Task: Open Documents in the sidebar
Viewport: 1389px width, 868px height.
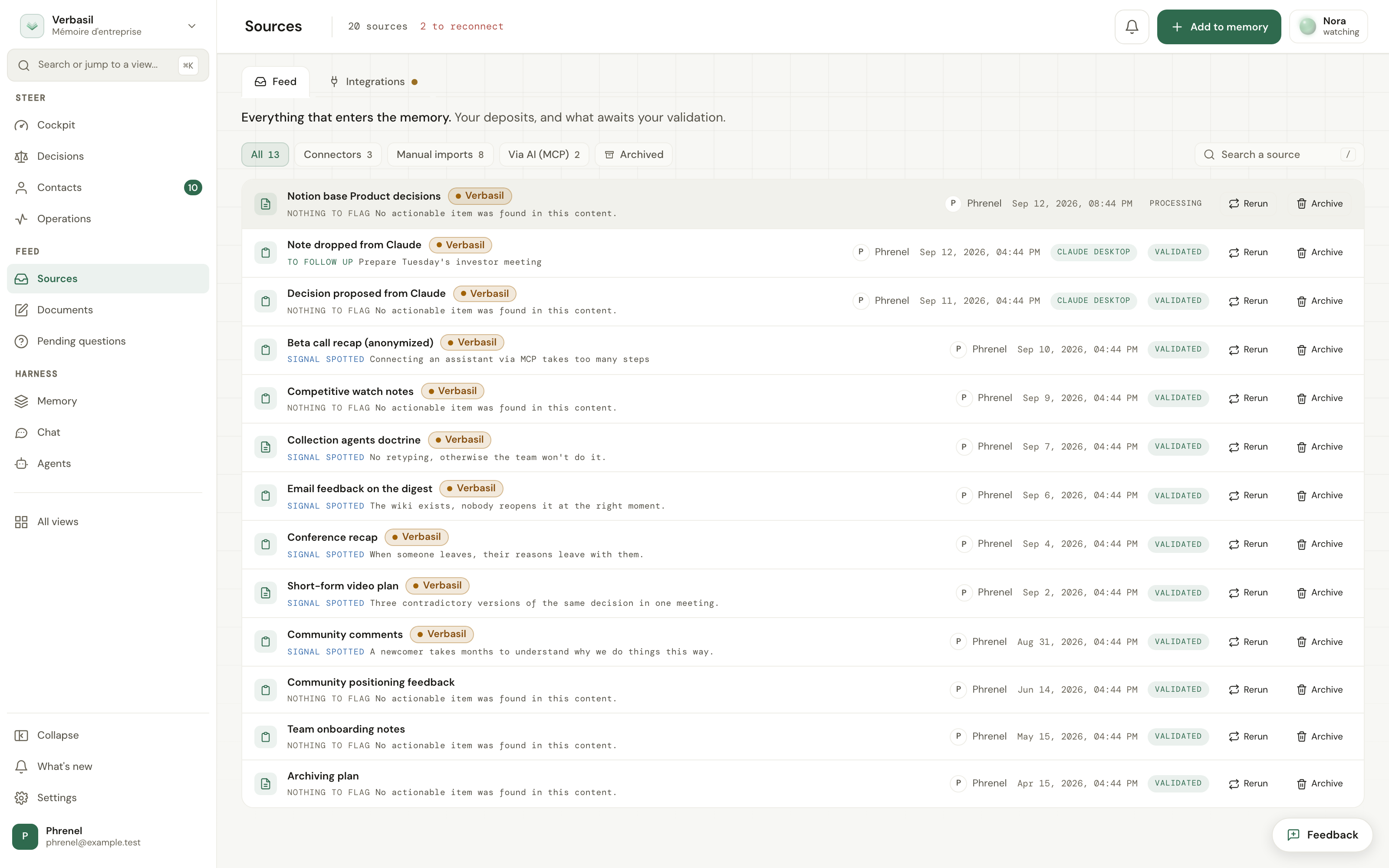Action: (x=108, y=310)
